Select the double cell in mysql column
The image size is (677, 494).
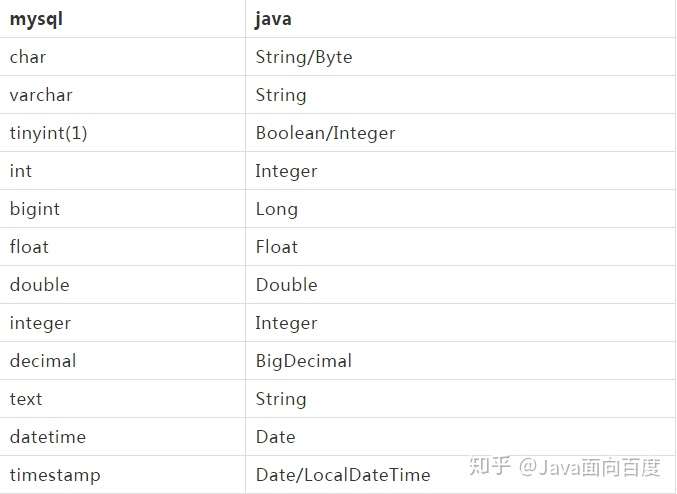40,285
